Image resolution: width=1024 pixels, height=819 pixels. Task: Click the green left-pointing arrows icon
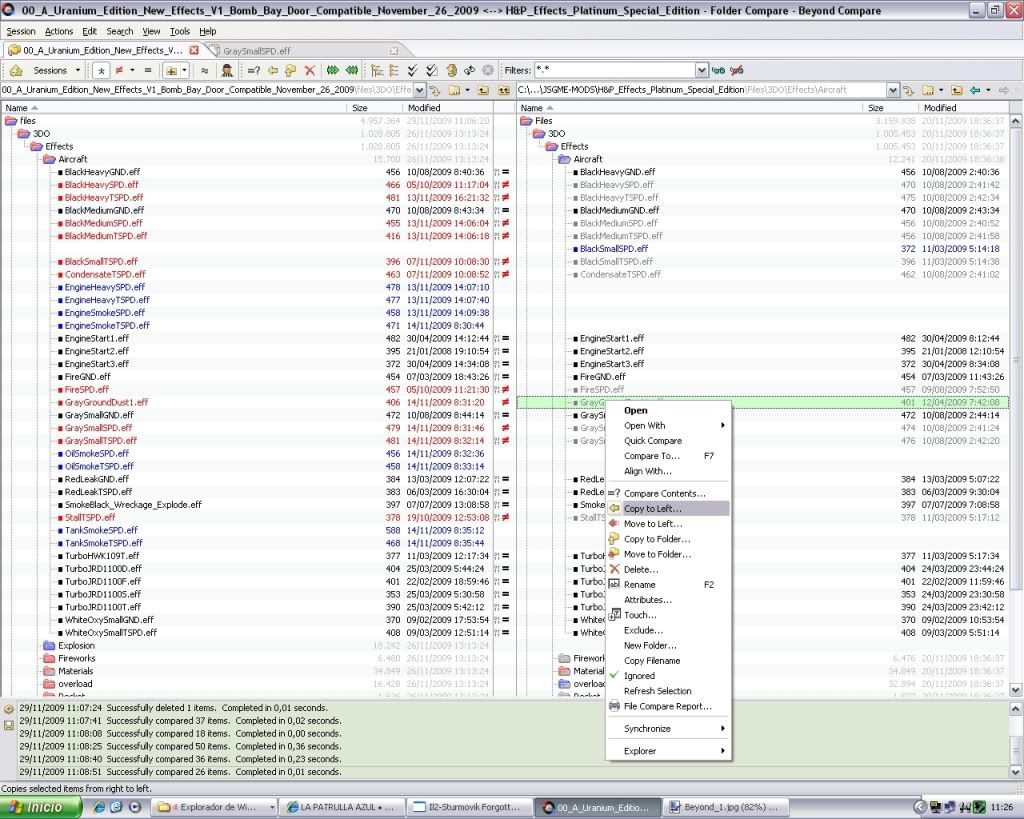pos(352,71)
